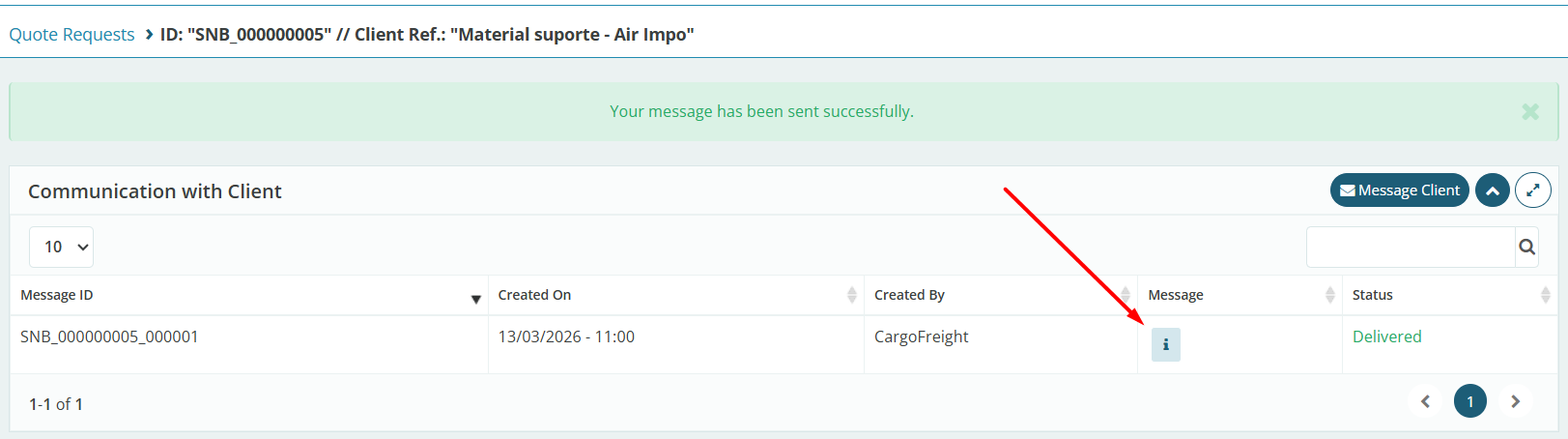The height and width of the screenshot is (439, 1568).
Task: Open the message info icon
Action: pos(1165,344)
